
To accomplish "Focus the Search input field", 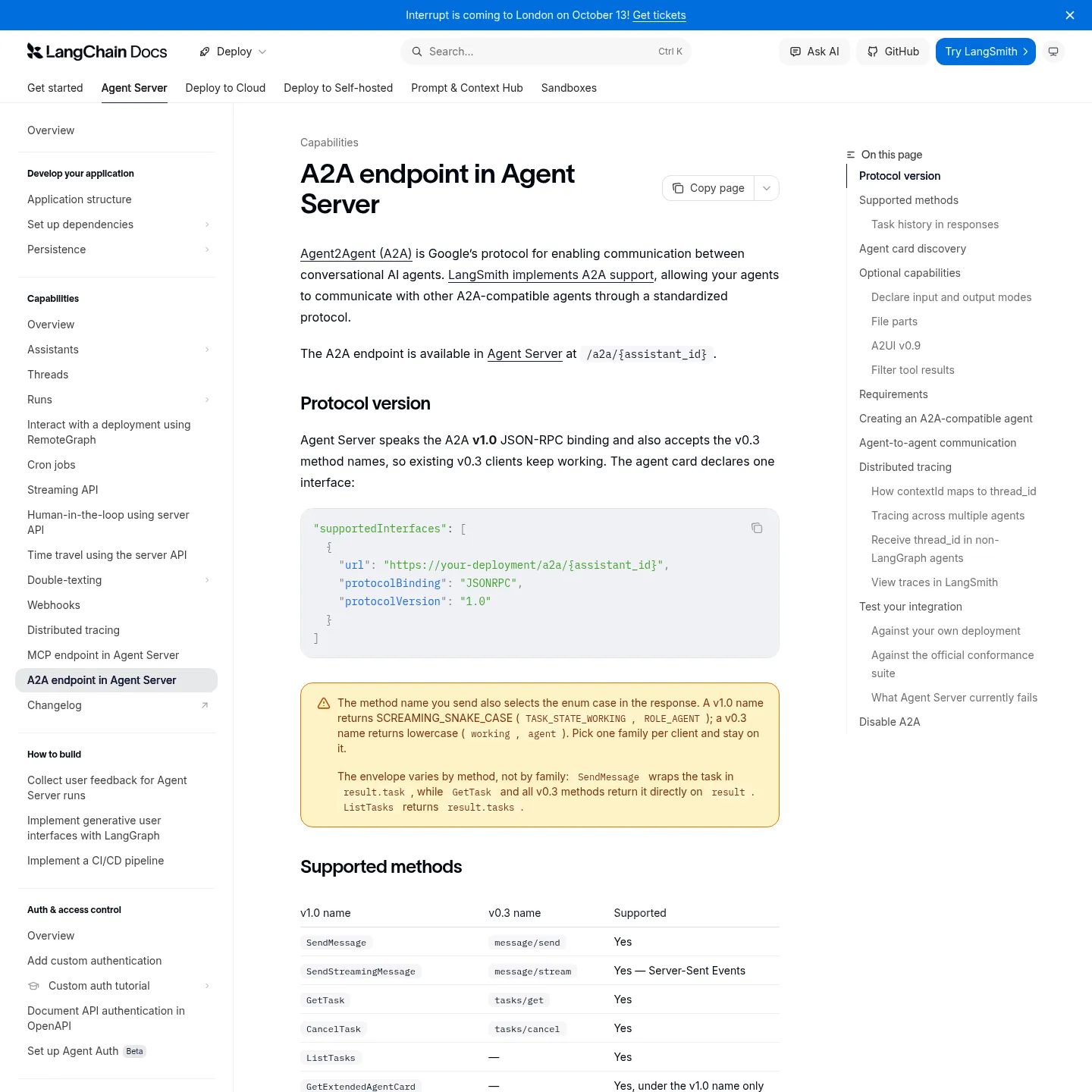I will (546, 52).
